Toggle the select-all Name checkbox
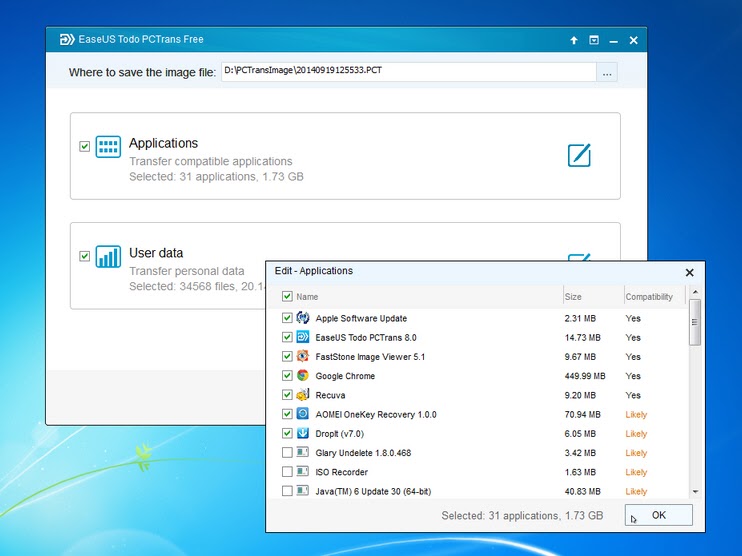Viewport: 742px width, 556px height. [287, 296]
